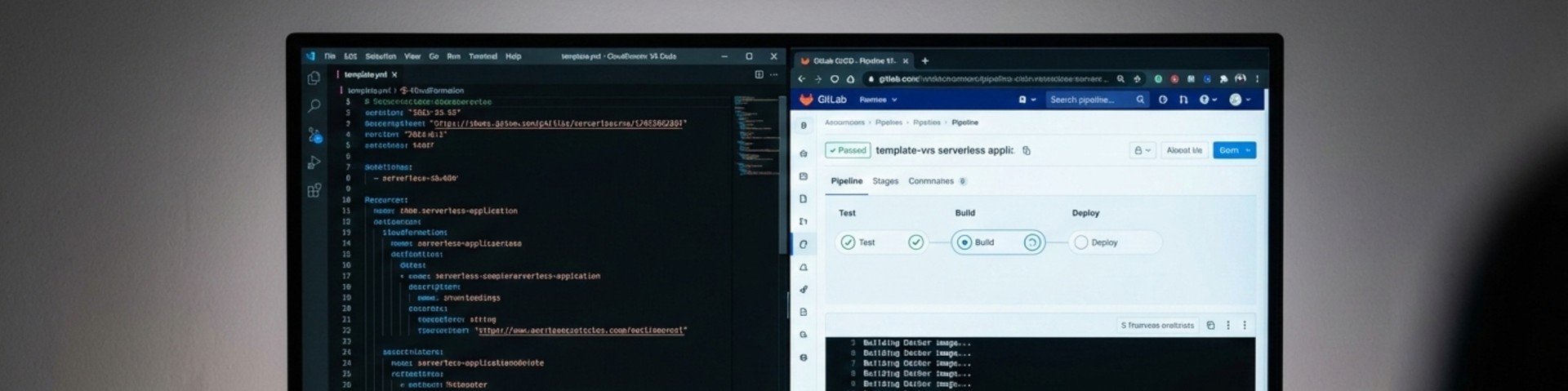Open the Terminal menu in VS Code
The width and height of the screenshot is (1568, 391).
[x=483, y=56]
